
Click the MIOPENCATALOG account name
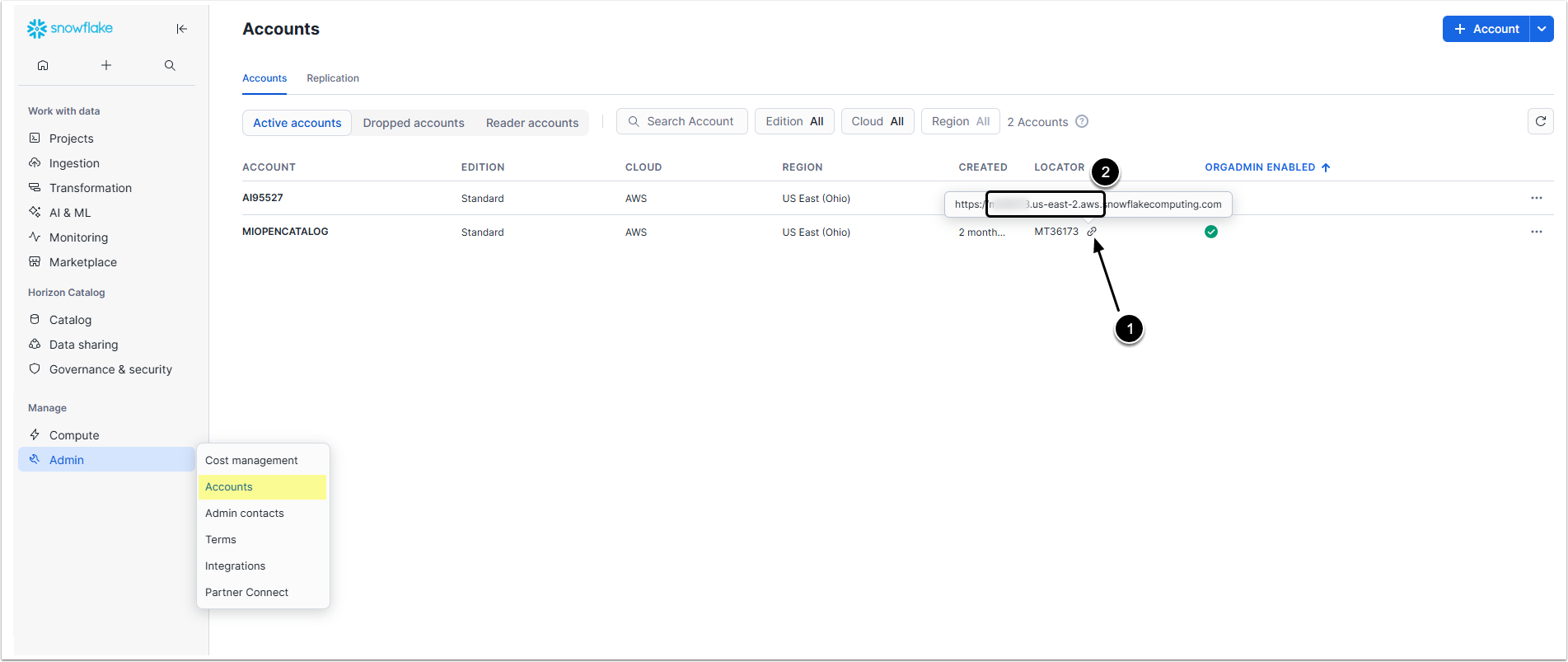285,232
